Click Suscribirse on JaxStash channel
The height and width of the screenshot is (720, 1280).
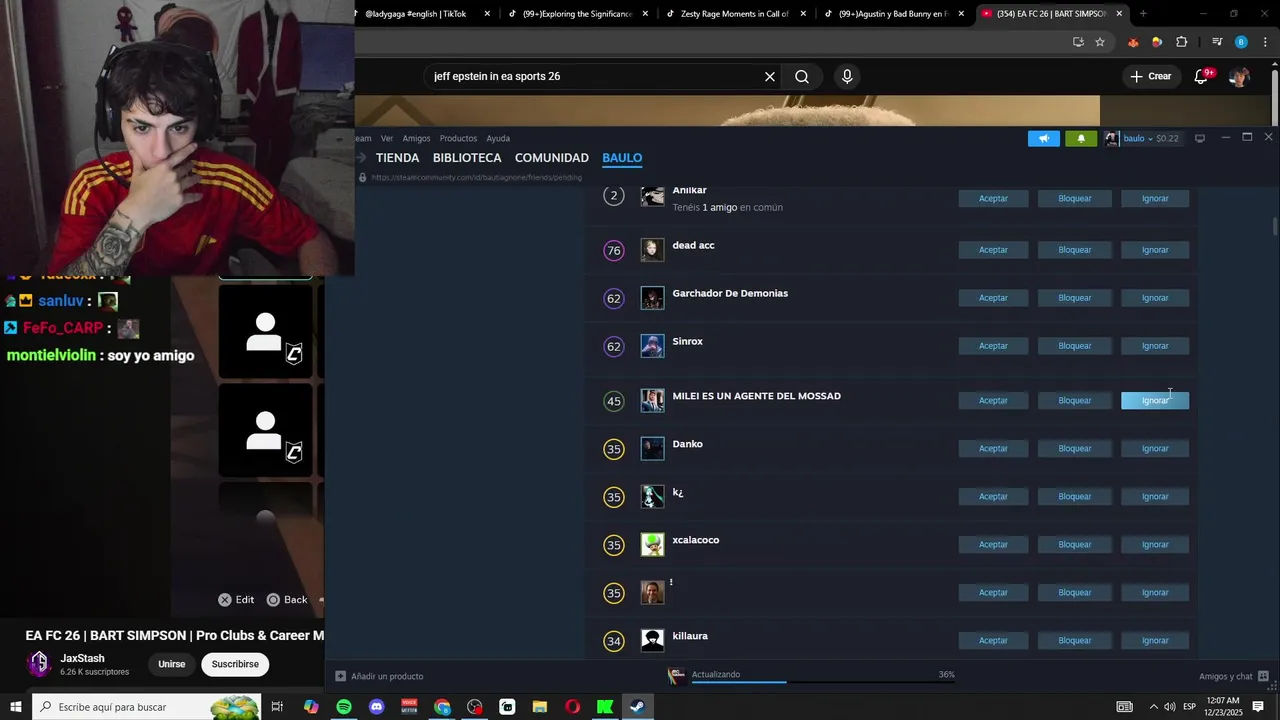click(x=235, y=664)
